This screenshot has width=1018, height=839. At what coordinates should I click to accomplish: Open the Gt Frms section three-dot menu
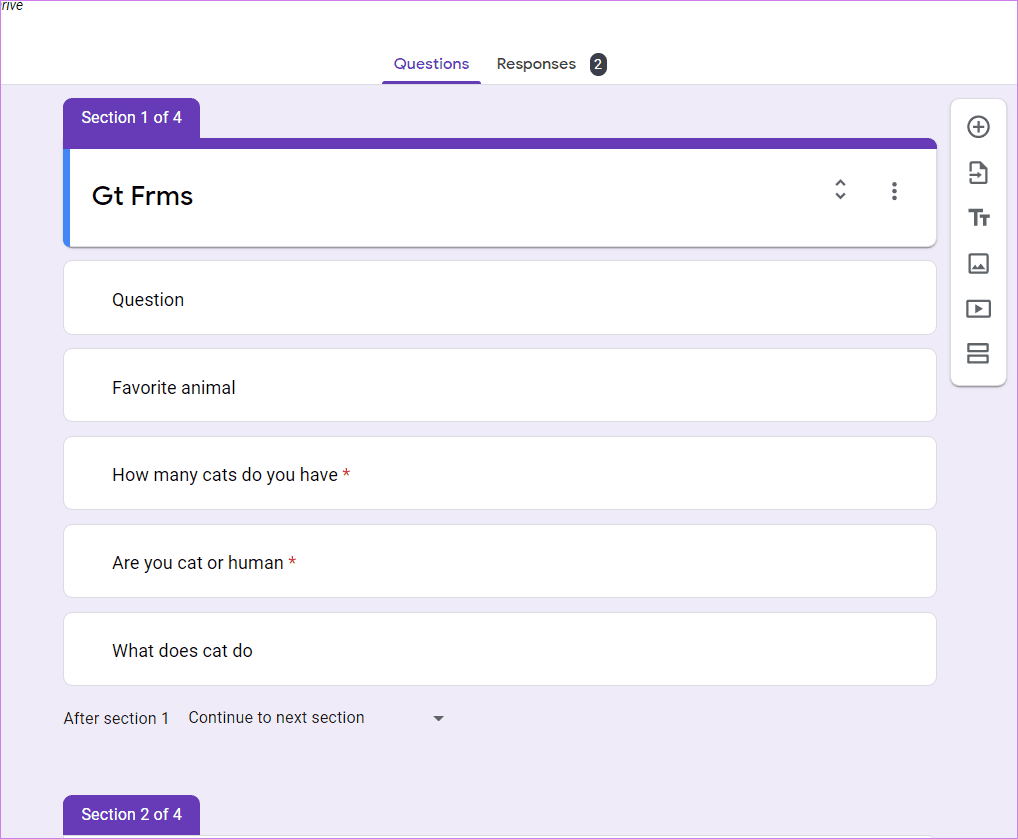coord(894,191)
